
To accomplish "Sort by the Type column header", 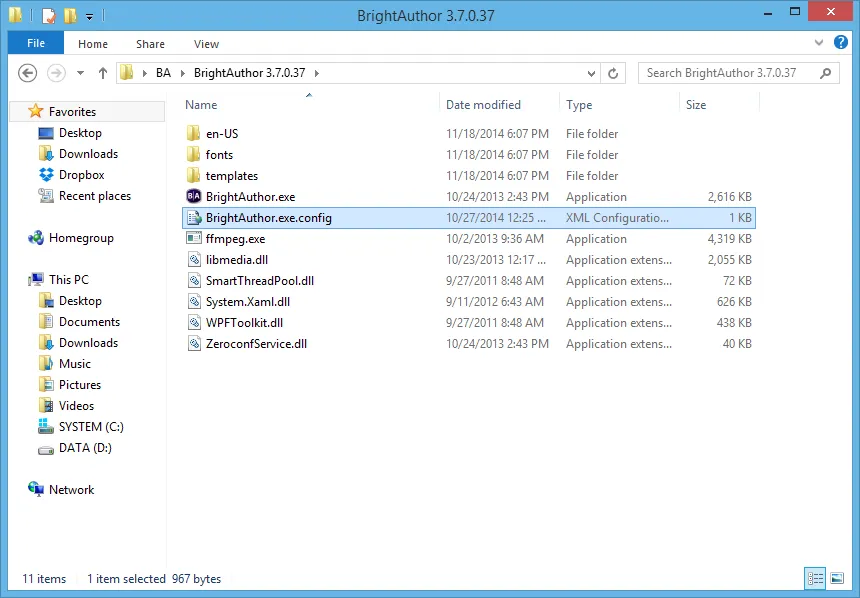I will point(579,105).
